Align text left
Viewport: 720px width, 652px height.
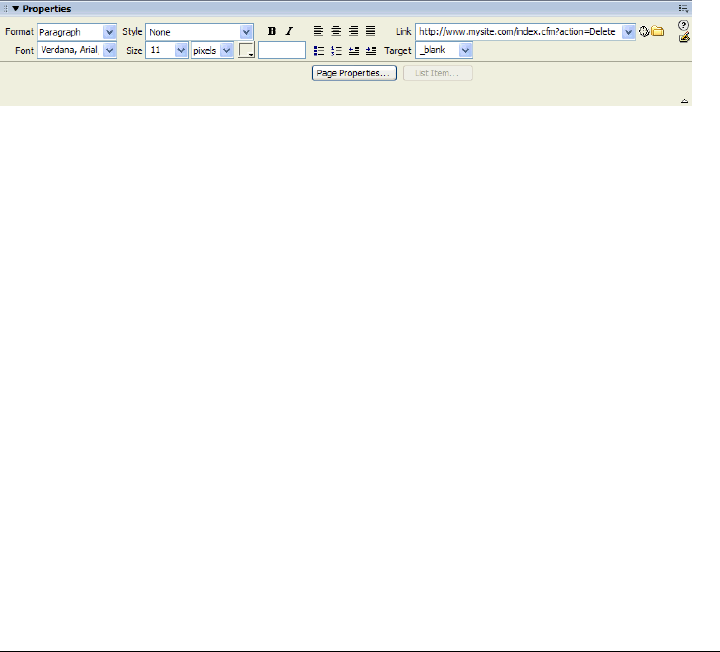[318, 31]
